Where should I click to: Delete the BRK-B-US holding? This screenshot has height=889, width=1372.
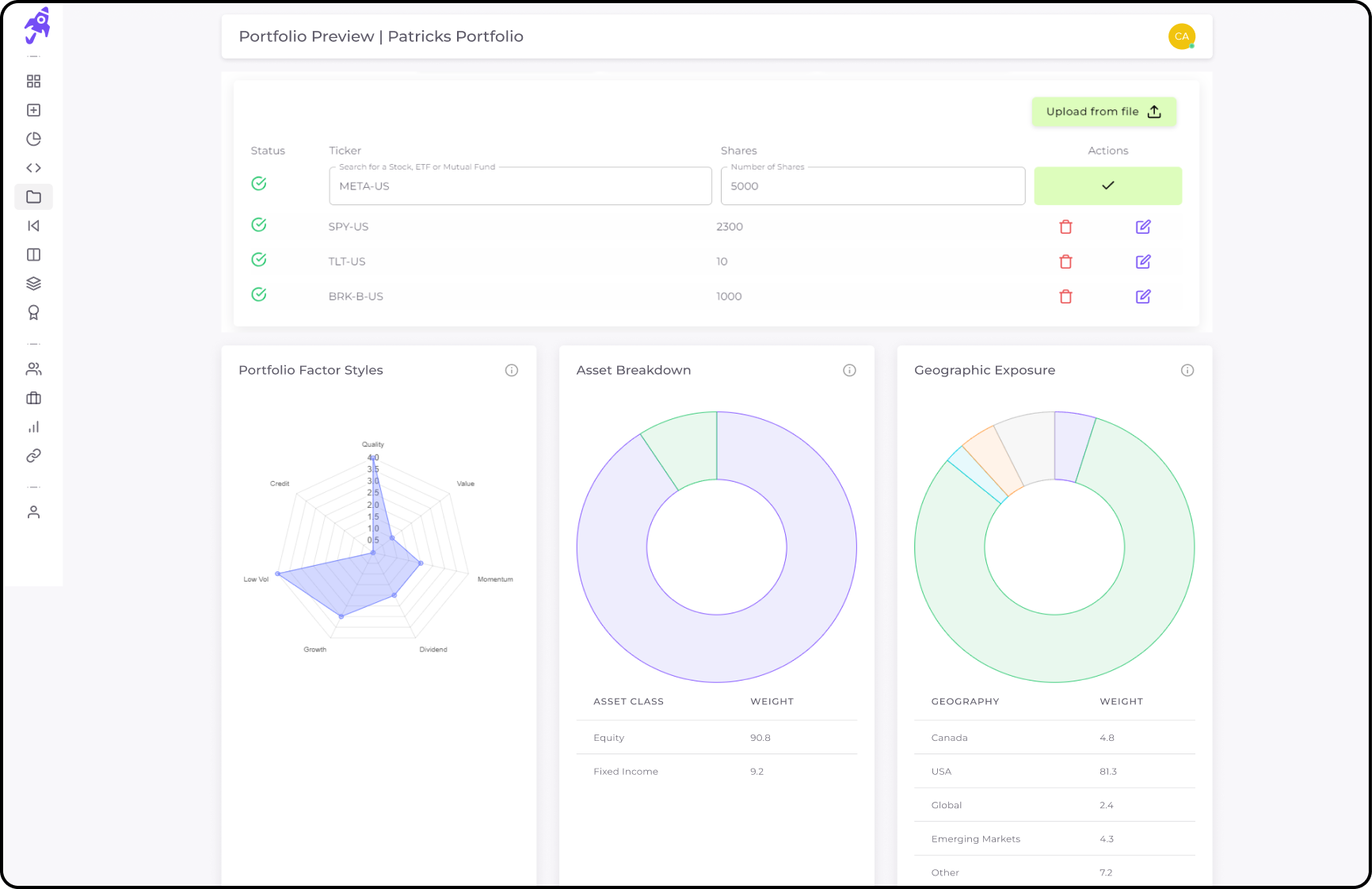pyautogui.click(x=1065, y=296)
